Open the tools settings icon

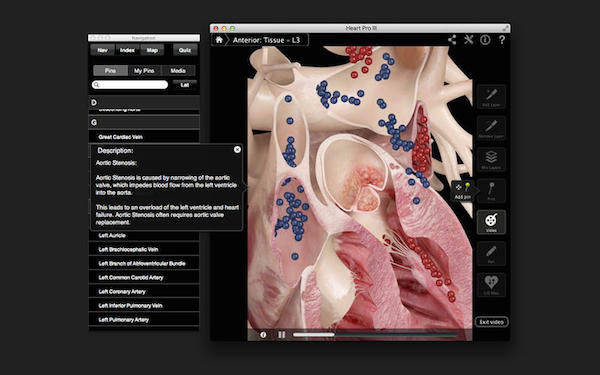pyautogui.click(x=469, y=40)
